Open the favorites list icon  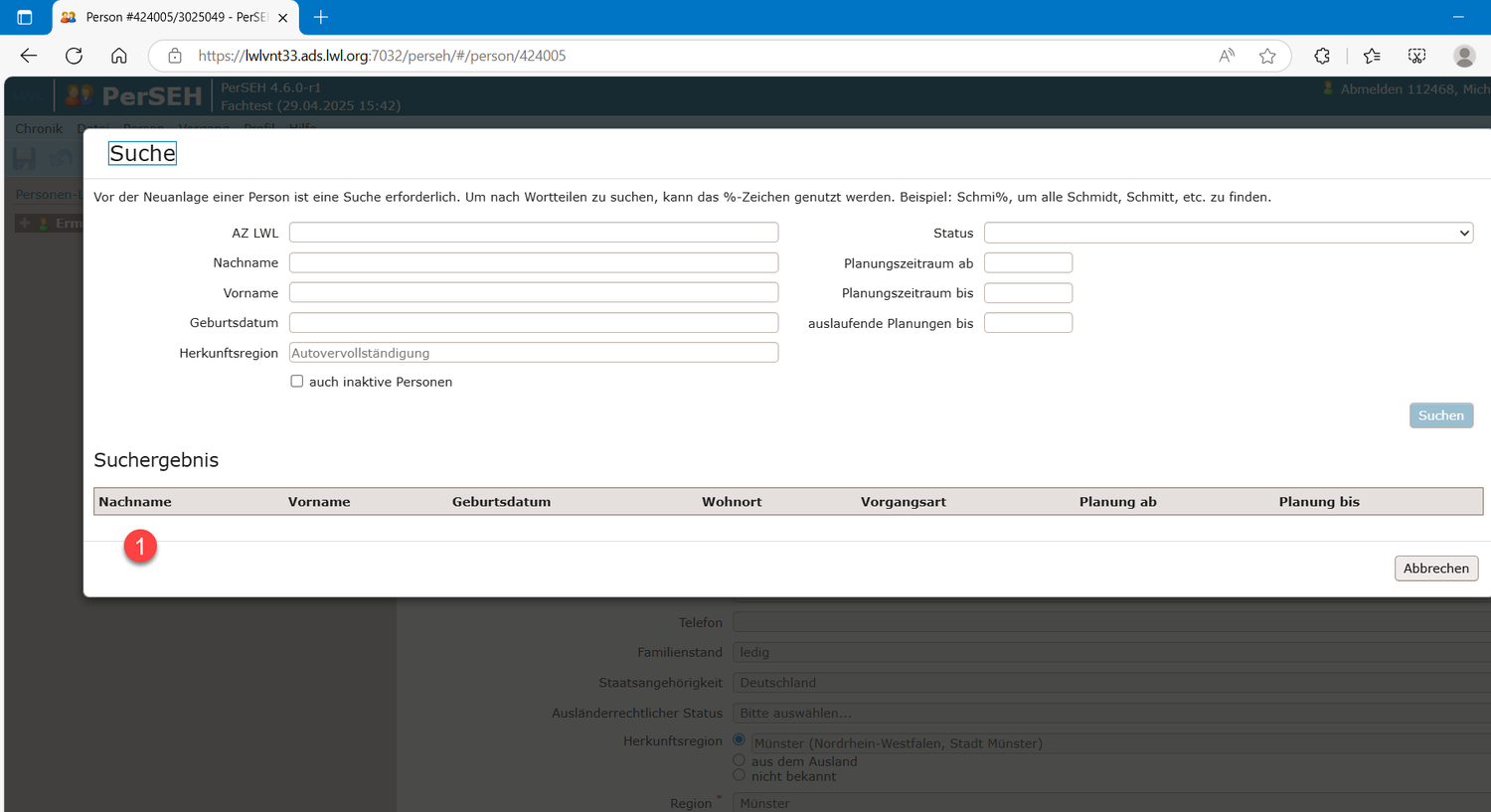[1372, 56]
